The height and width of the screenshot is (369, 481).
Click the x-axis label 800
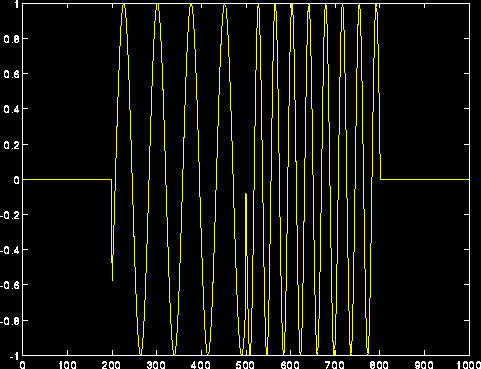pyautogui.click(x=379, y=365)
